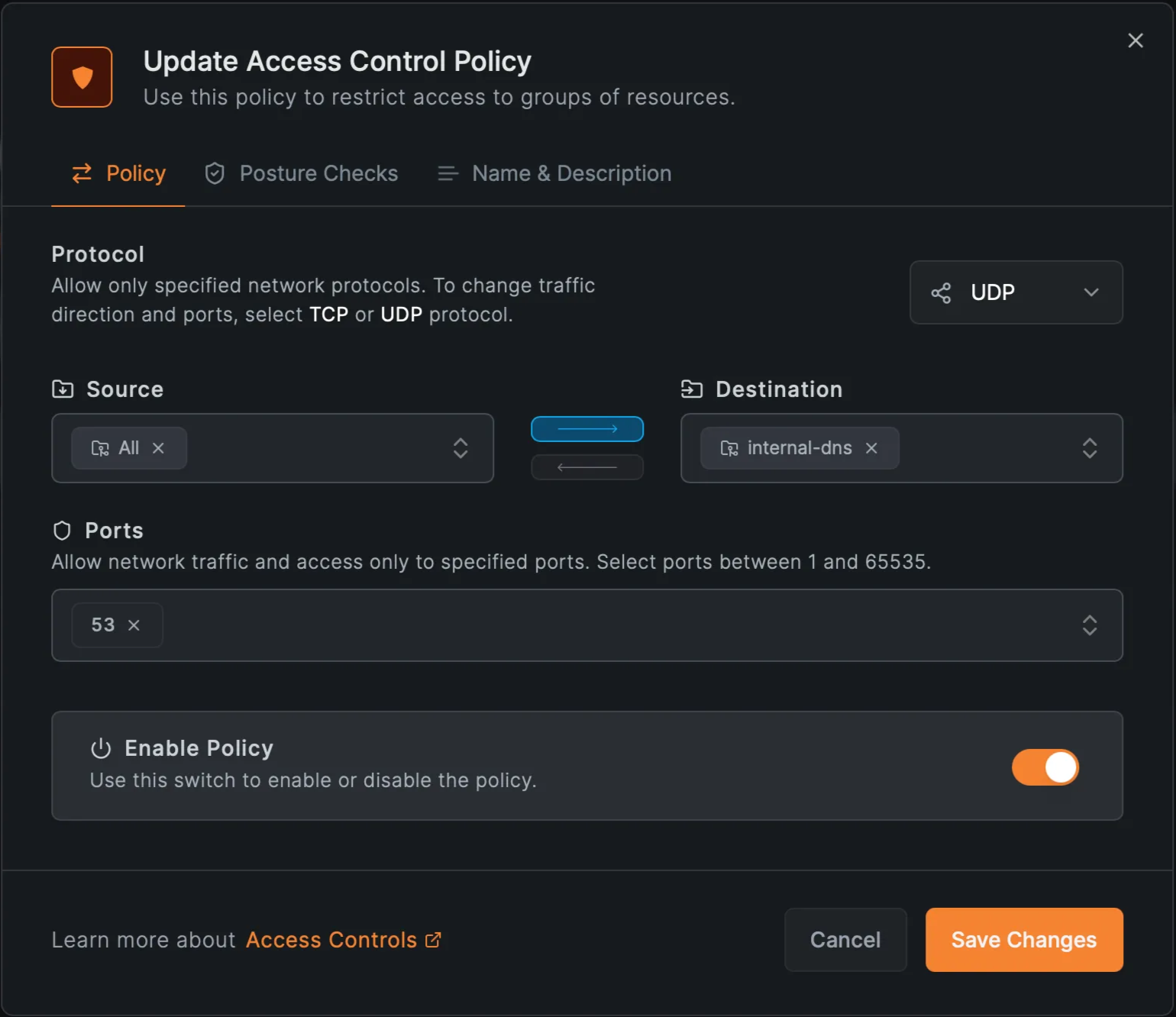The height and width of the screenshot is (1017, 1176).
Task: Enable the left-direction traffic arrow
Action: (586, 467)
